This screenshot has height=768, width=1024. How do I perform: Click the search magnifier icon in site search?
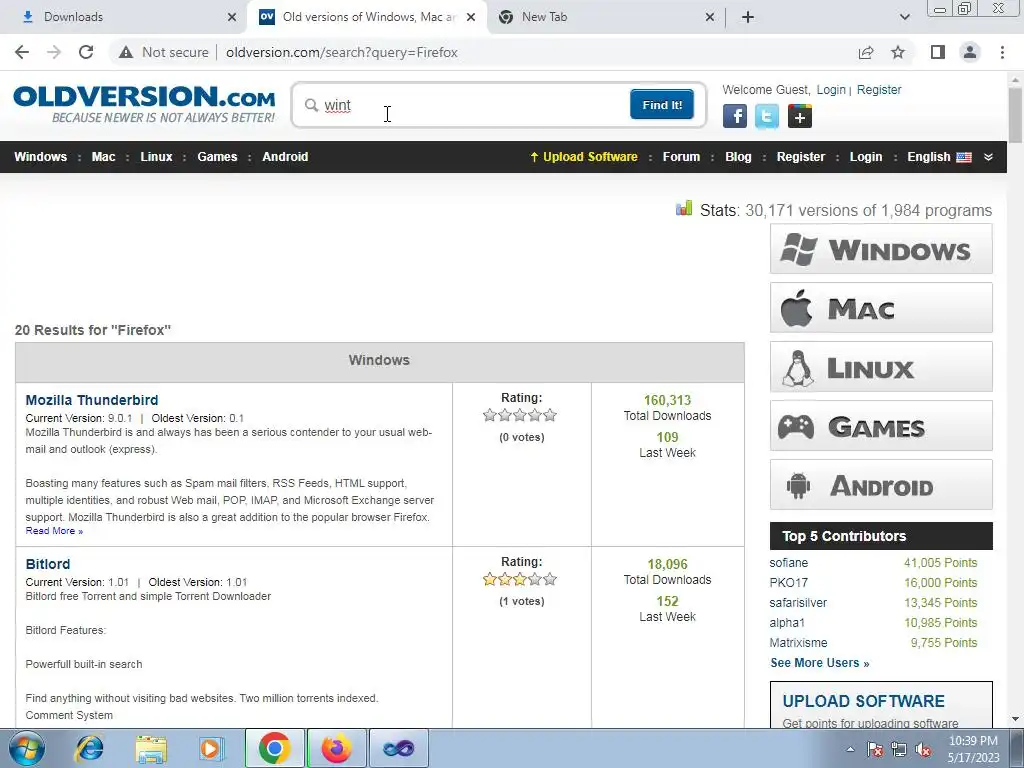(312, 105)
